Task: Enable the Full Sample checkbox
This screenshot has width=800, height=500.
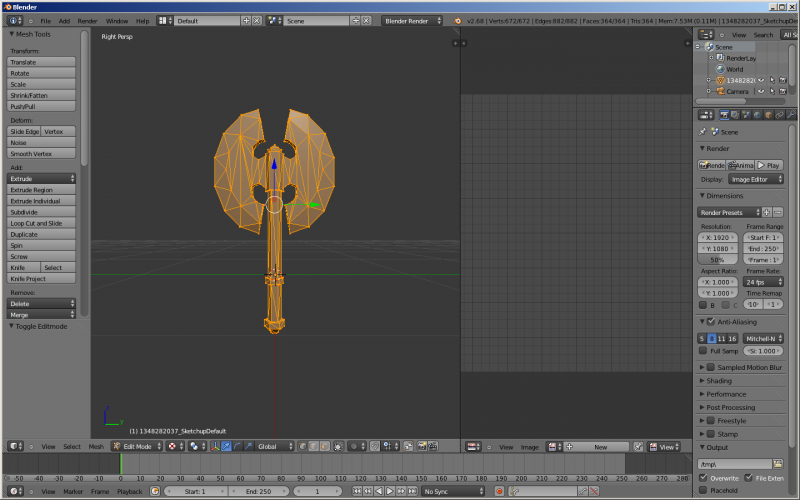Action: pos(704,351)
